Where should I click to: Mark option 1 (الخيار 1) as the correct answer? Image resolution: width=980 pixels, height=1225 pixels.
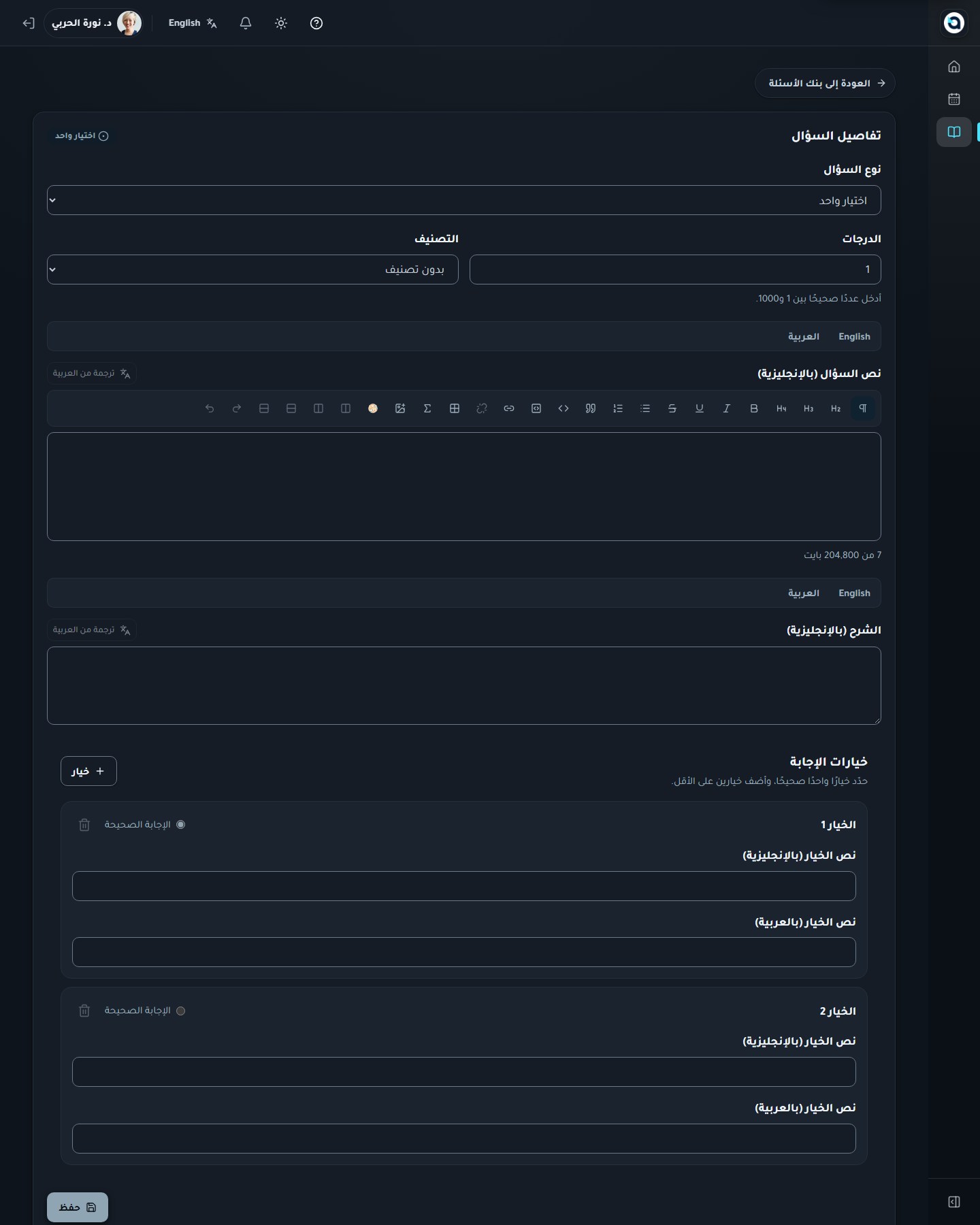(180, 824)
